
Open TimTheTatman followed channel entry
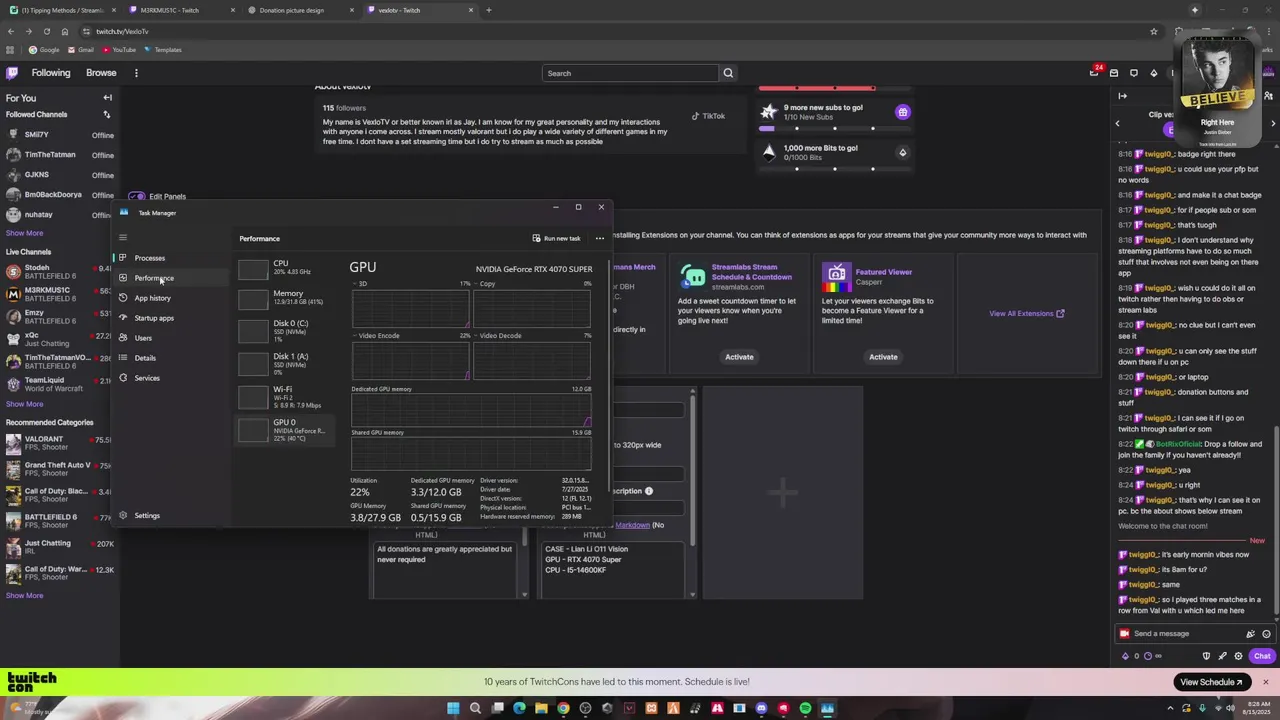[x=60, y=155]
